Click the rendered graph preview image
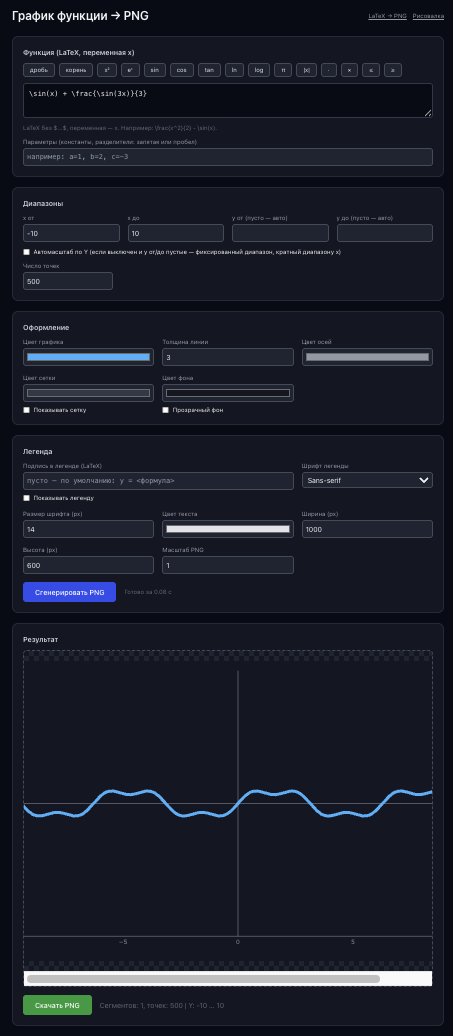 pos(228,809)
